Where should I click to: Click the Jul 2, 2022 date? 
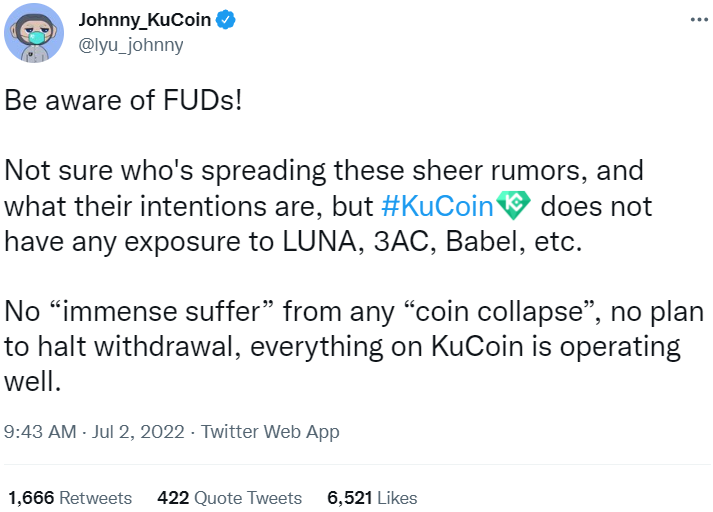coord(138,432)
